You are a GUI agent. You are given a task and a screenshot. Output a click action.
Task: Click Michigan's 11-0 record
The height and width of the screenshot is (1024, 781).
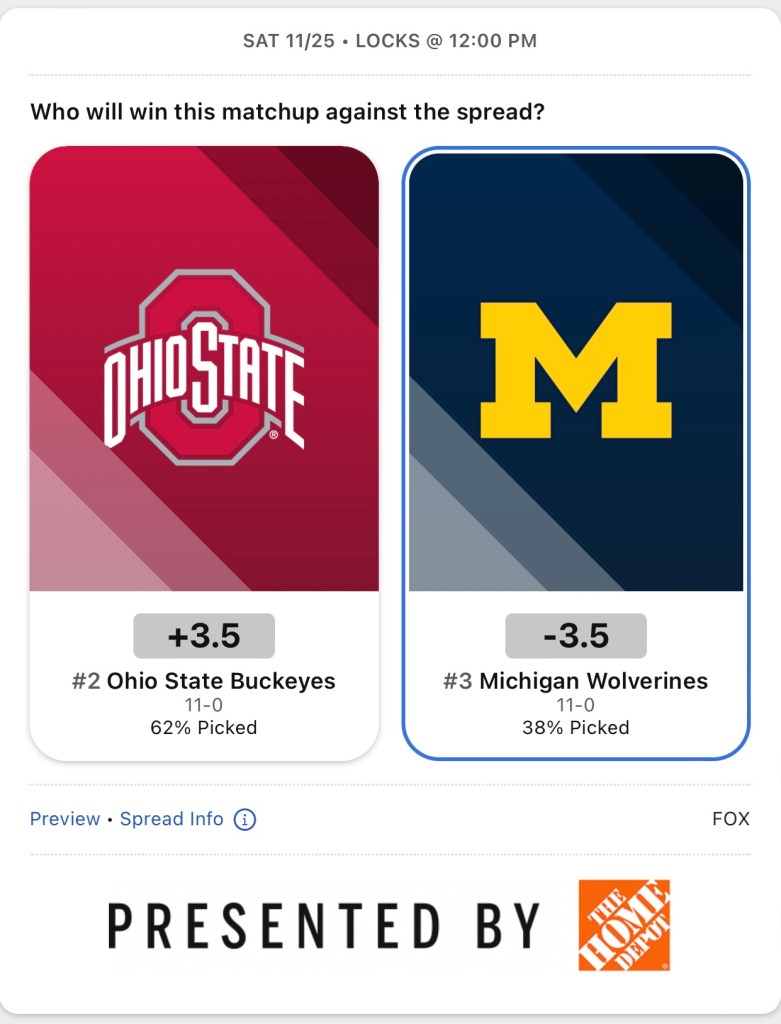pos(576,706)
